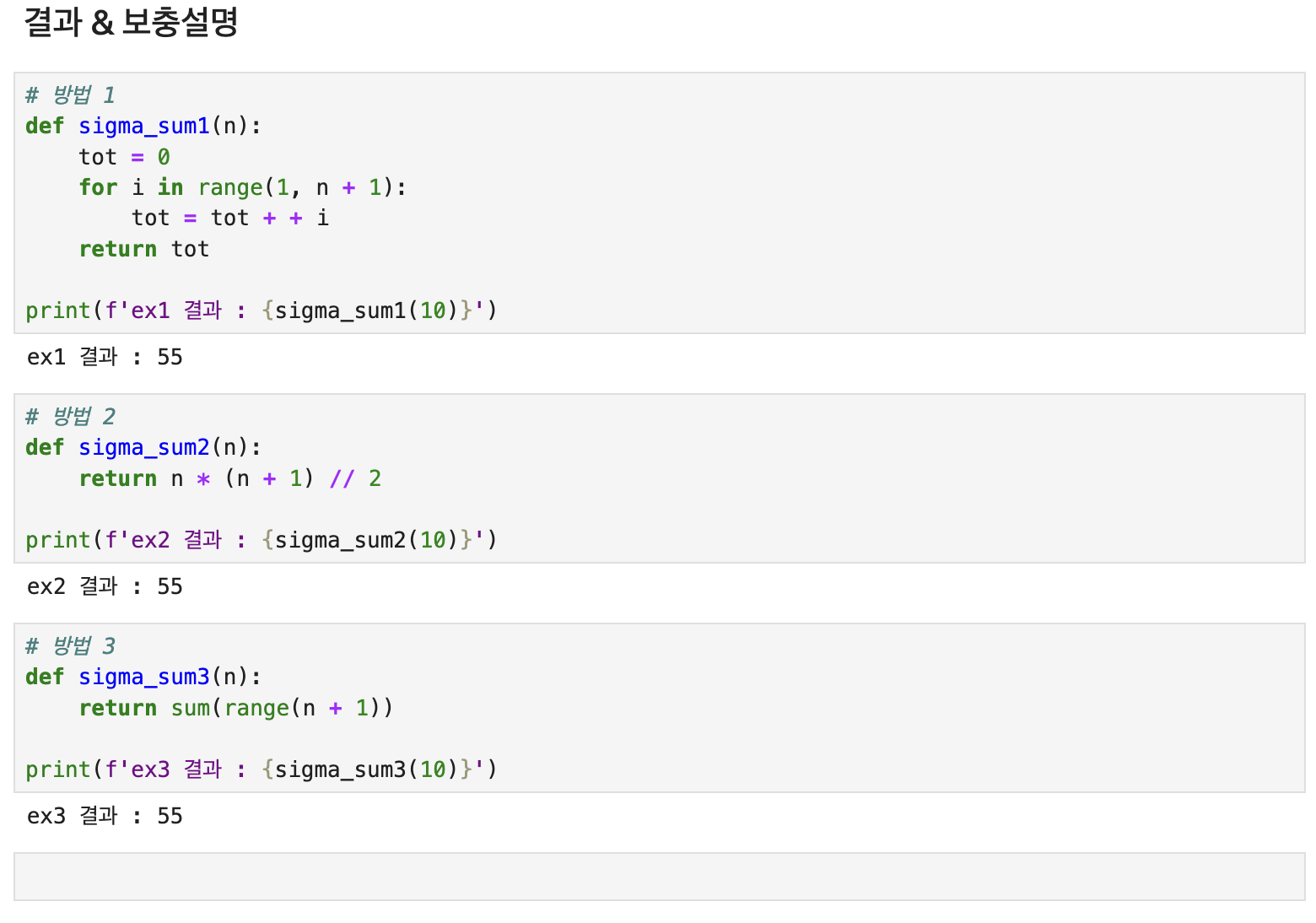
Task: Click the 'return sum(range(n + 1))' line
Action: [x=236, y=709]
